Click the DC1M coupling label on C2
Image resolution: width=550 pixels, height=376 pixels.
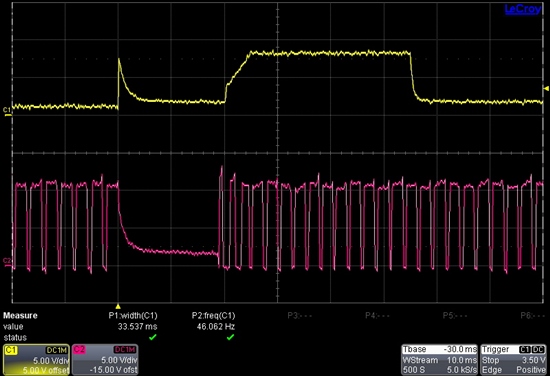point(125,350)
